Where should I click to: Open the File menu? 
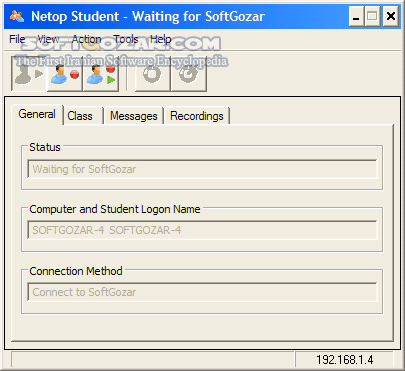pos(17,39)
